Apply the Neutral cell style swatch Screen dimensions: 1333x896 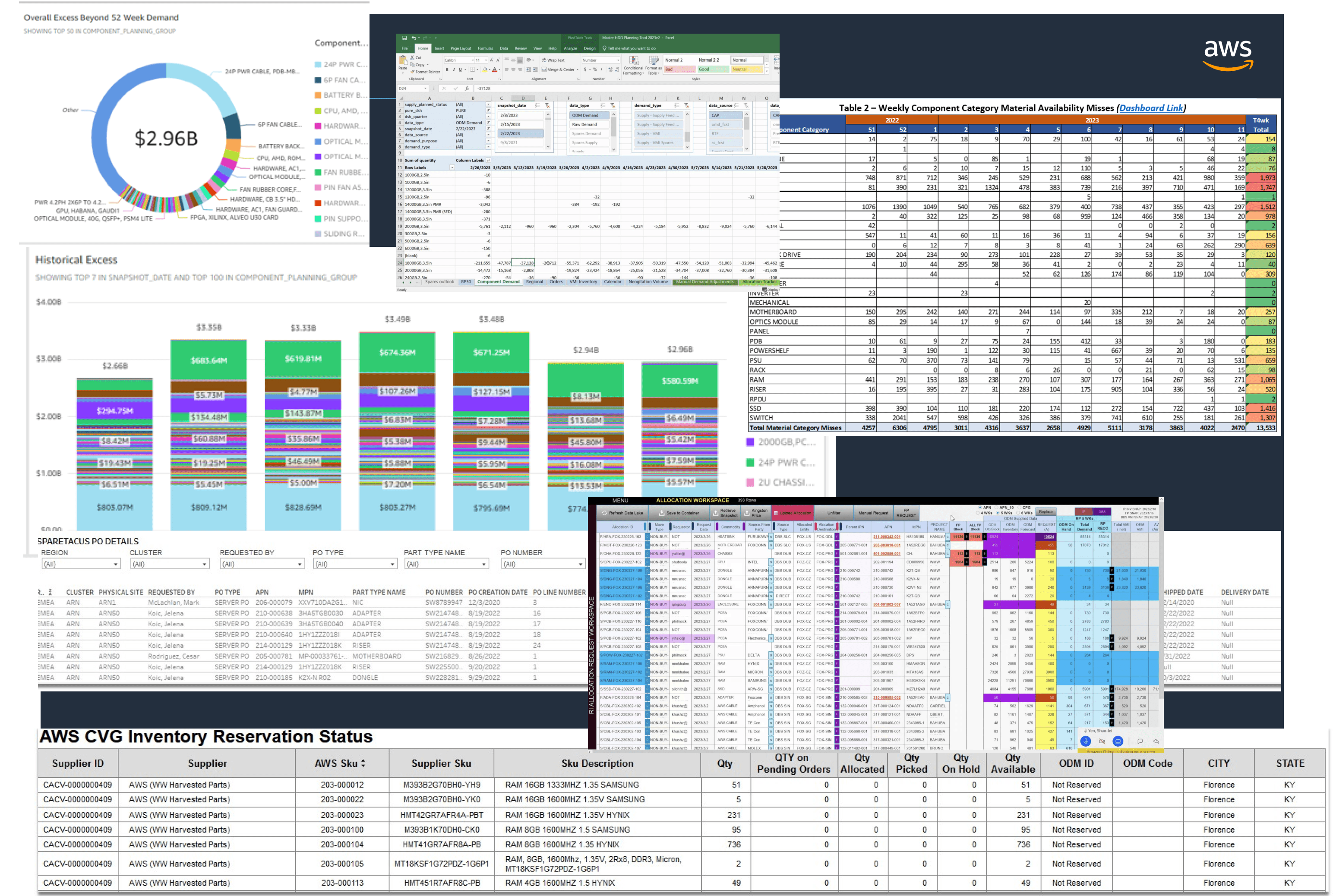(747, 70)
